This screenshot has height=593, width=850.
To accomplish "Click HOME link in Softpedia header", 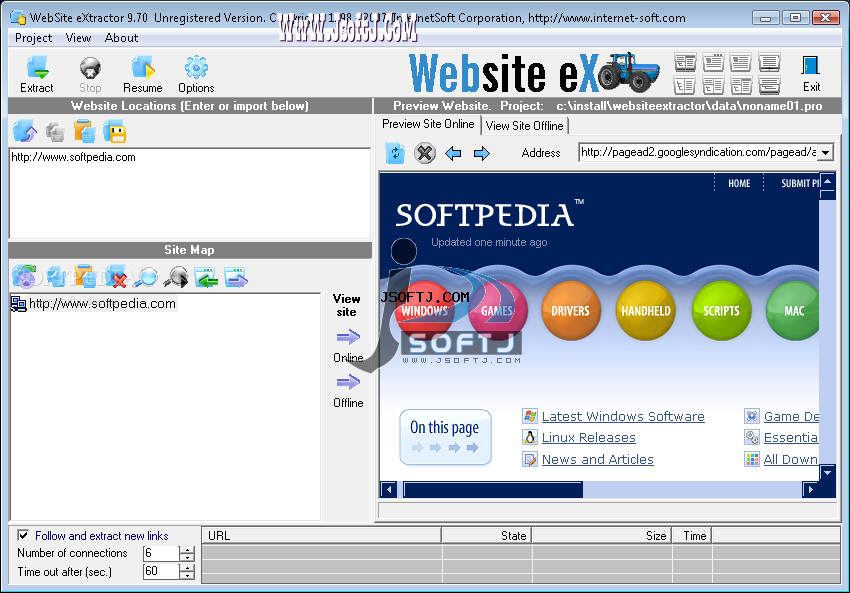I will pyautogui.click(x=739, y=183).
